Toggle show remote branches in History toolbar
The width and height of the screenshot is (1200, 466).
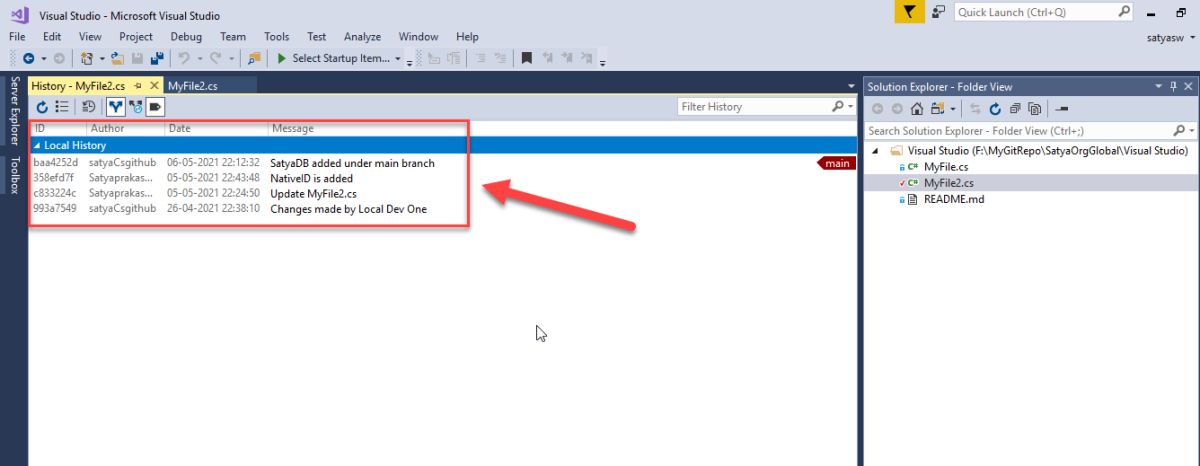pos(135,106)
